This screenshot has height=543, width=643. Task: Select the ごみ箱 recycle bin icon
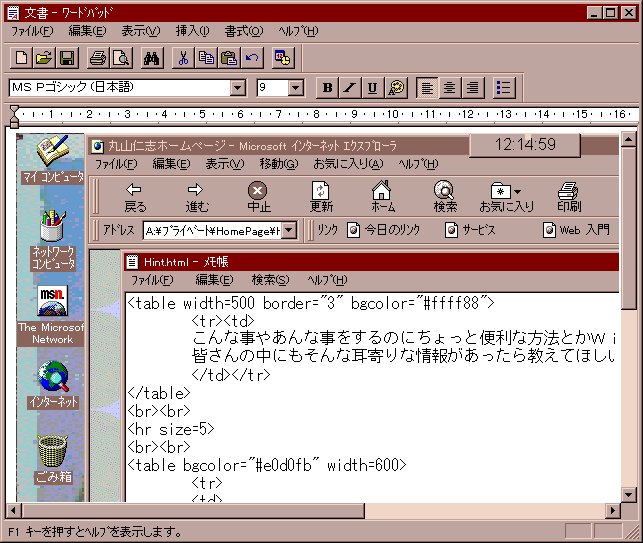53,460
